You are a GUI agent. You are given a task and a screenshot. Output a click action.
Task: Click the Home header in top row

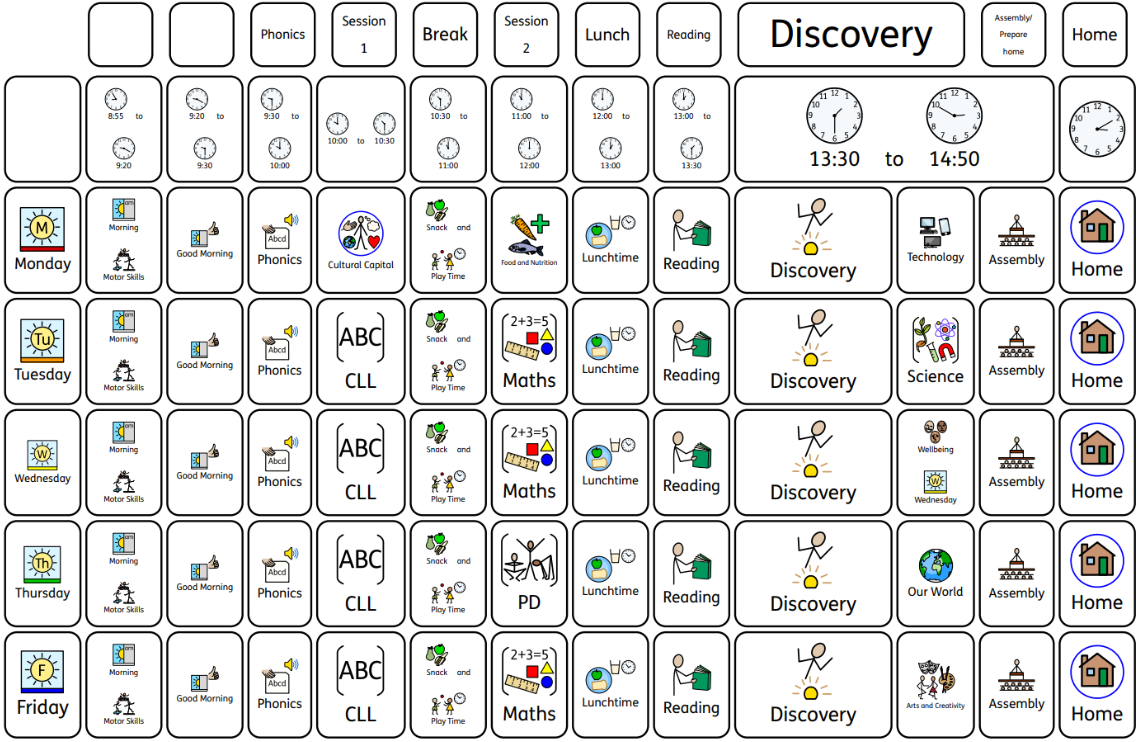[1094, 35]
